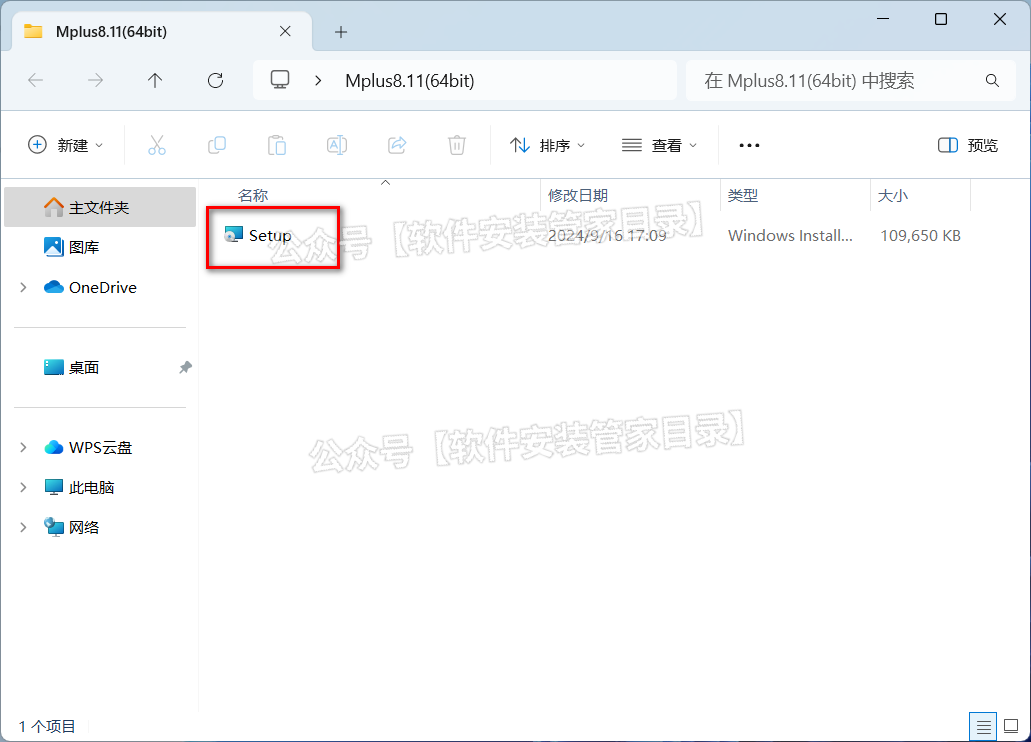Switch to details list view icon
This screenshot has width=1031, height=742.
[x=983, y=727]
